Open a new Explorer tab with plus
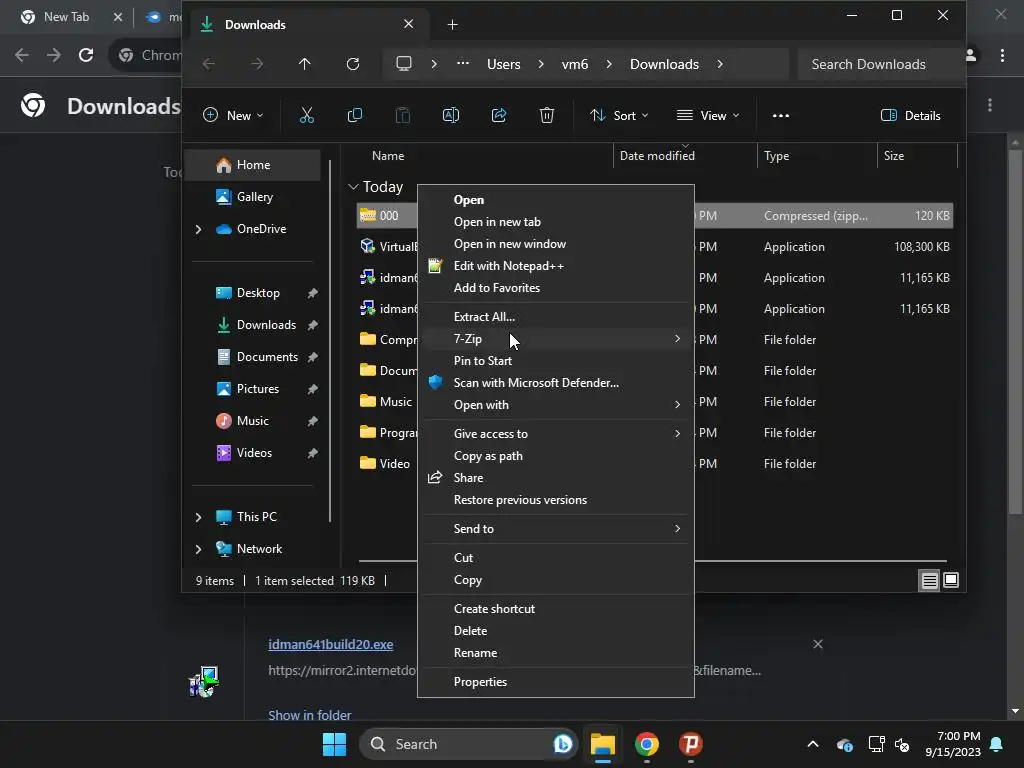This screenshot has height=768, width=1024. [x=452, y=25]
